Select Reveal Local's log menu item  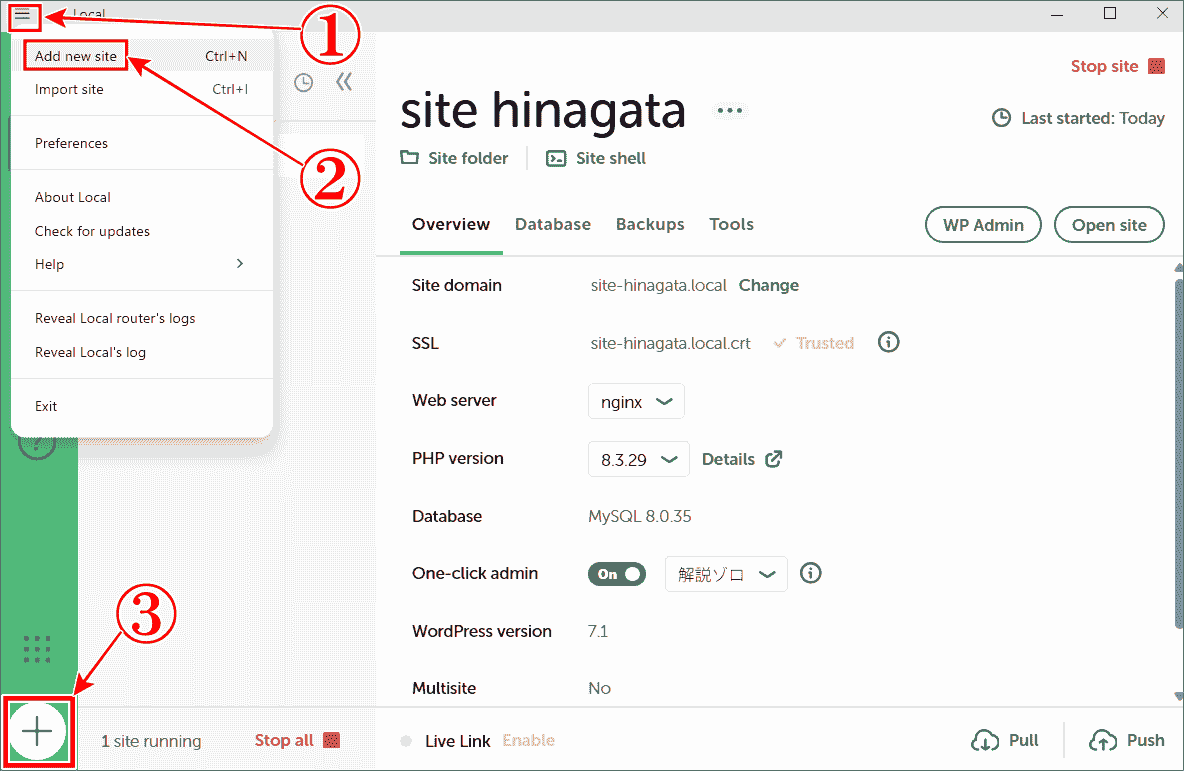(x=141, y=352)
